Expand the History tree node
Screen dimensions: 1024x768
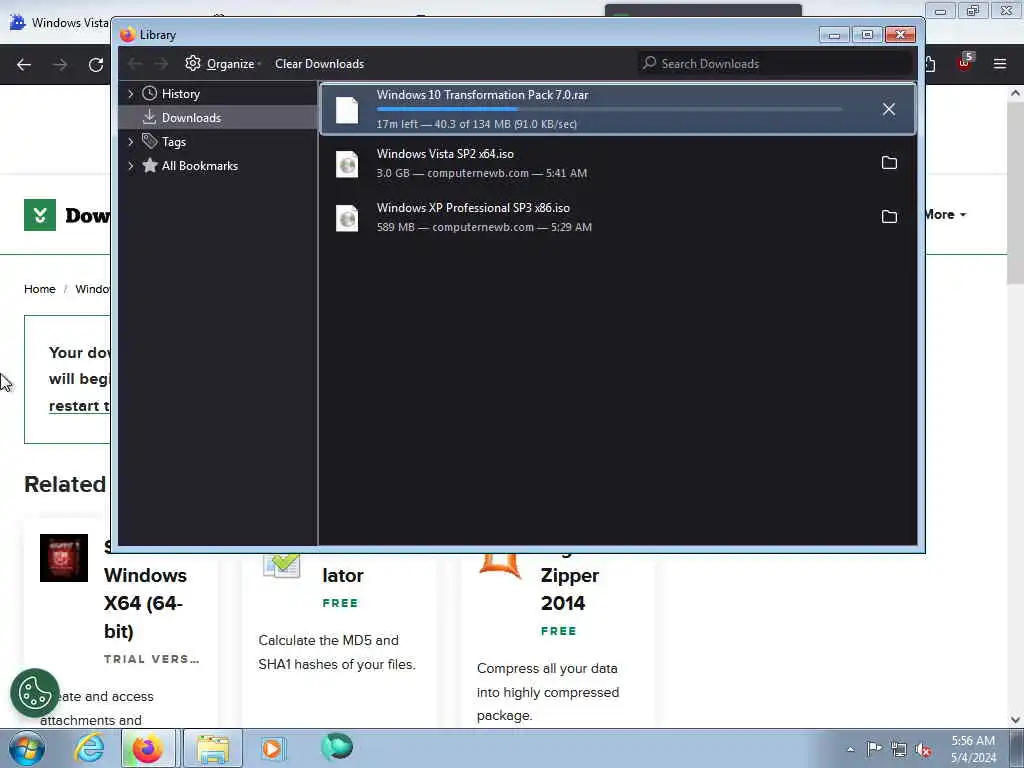[131, 94]
